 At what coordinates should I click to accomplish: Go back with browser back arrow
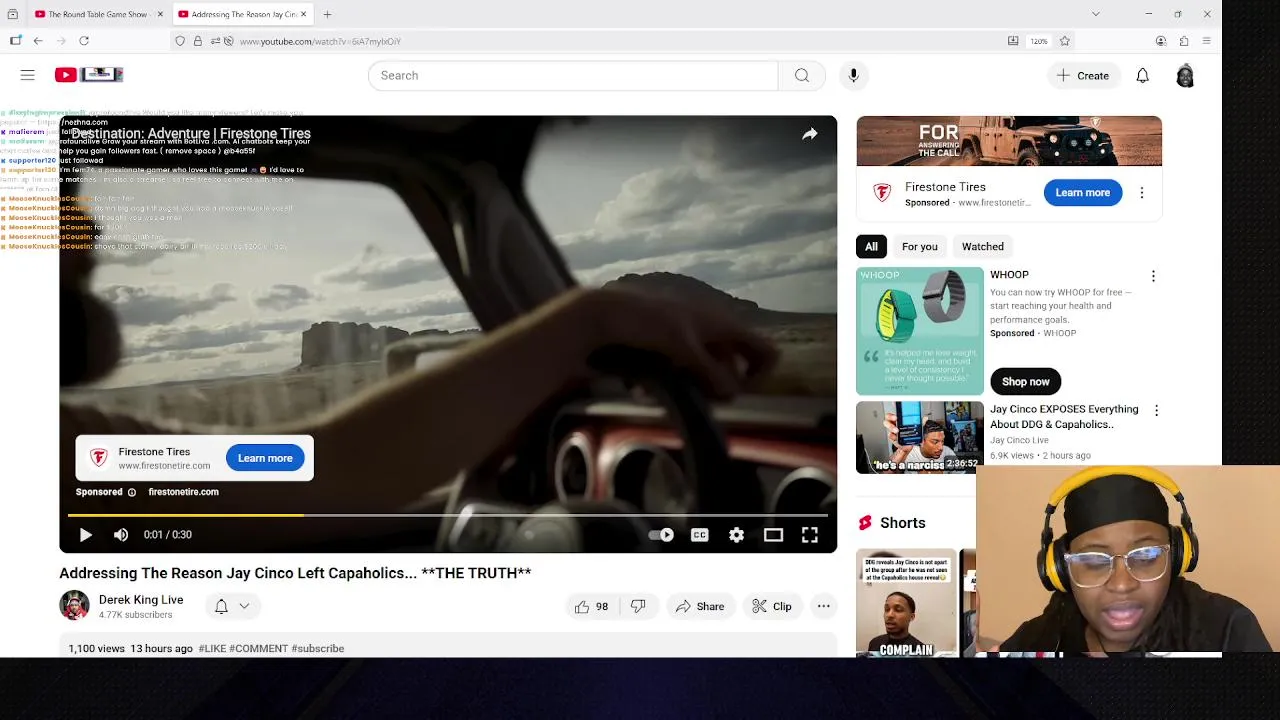coord(38,41)
